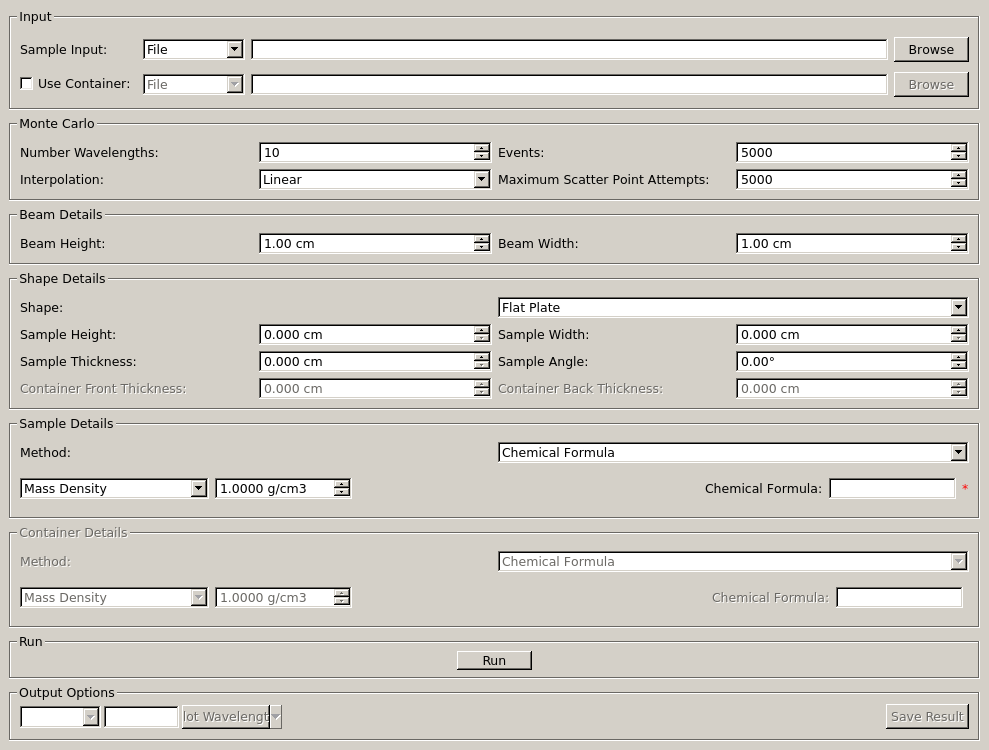This screenshot has height=750, width=989.
Task: Enable the Use Container checkbox
Action: (27, 84)
